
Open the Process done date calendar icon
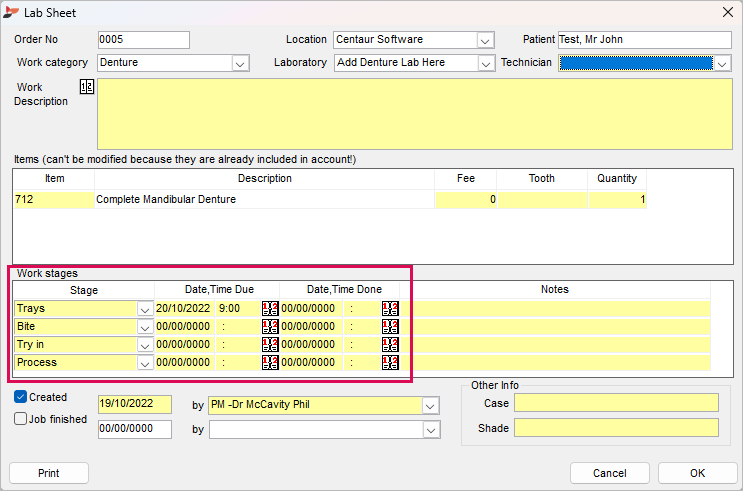click(390, 363)
